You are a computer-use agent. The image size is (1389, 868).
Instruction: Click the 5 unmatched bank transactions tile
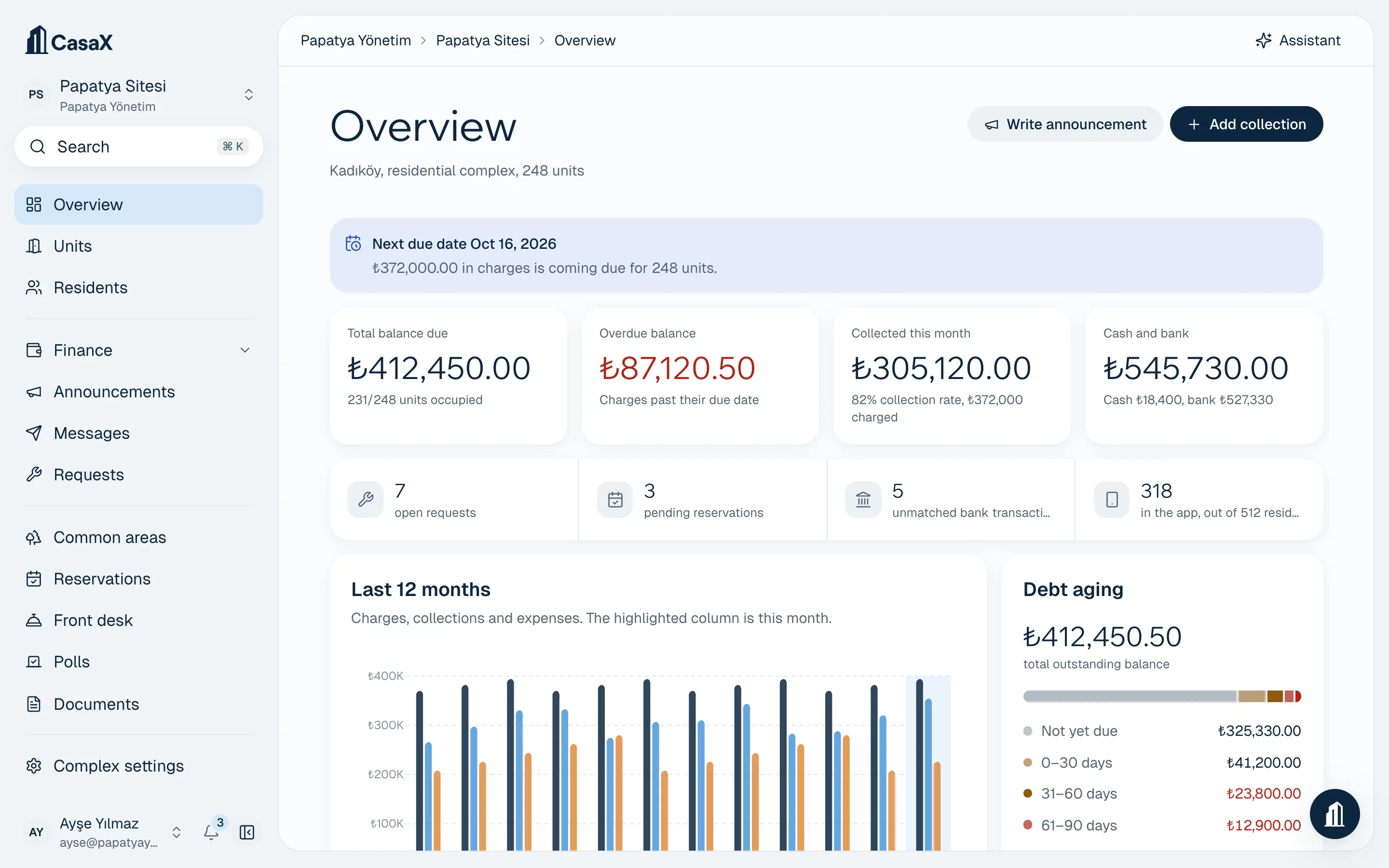[x=951, y=500]
